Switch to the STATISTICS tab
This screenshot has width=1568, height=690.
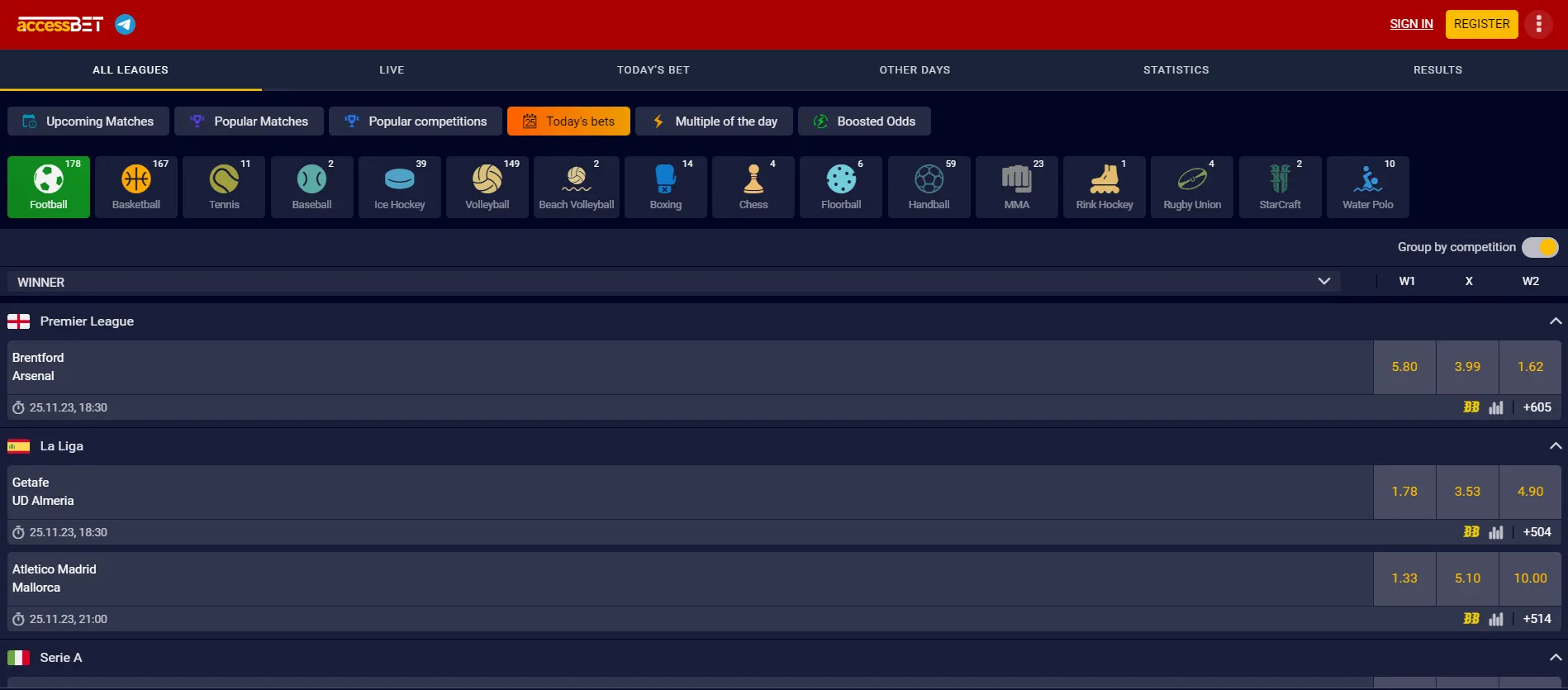click(x=1176, y=70)
